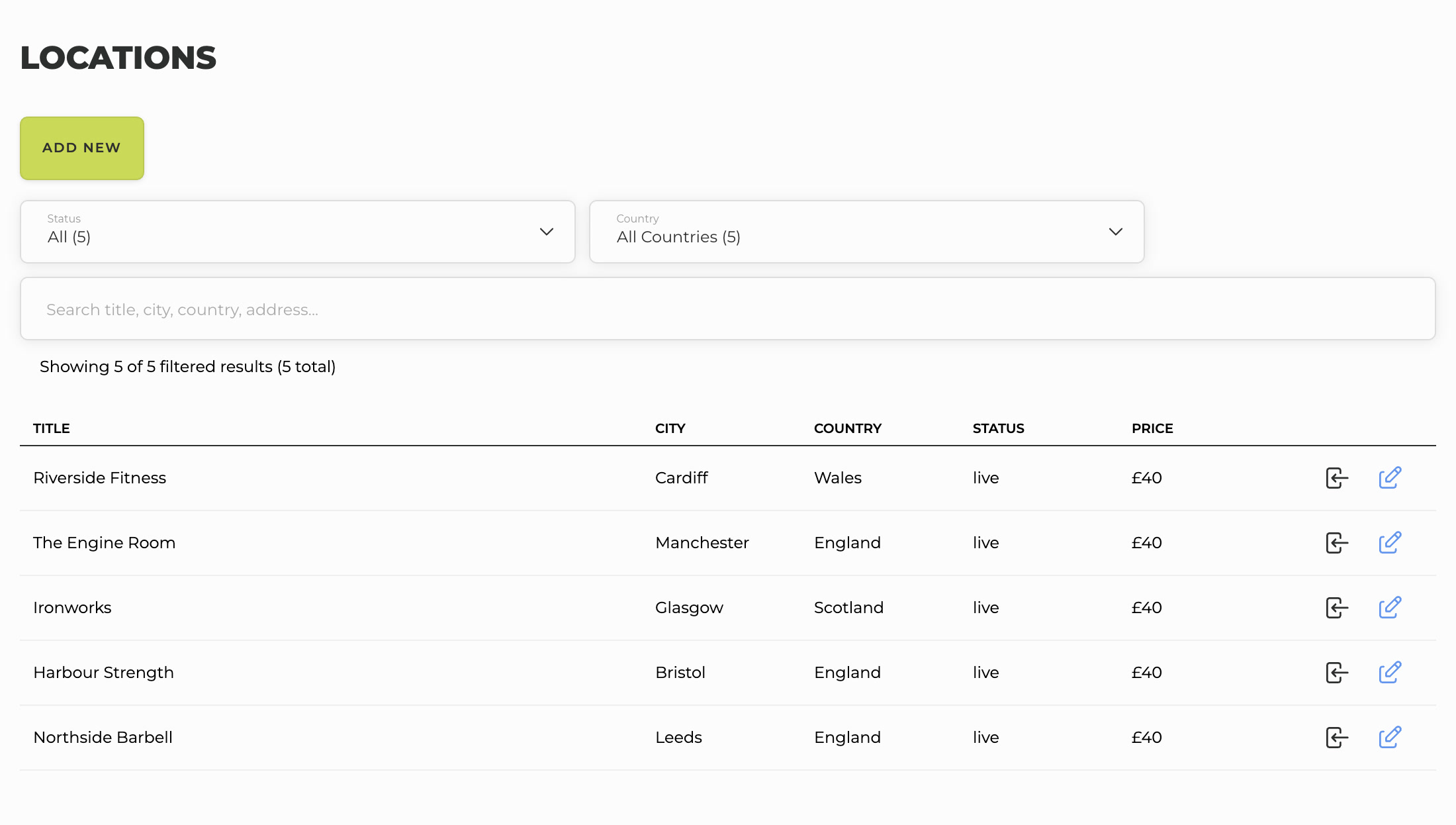Click the TITLE column header
1456x825 pixels.
tap(52, 428)
